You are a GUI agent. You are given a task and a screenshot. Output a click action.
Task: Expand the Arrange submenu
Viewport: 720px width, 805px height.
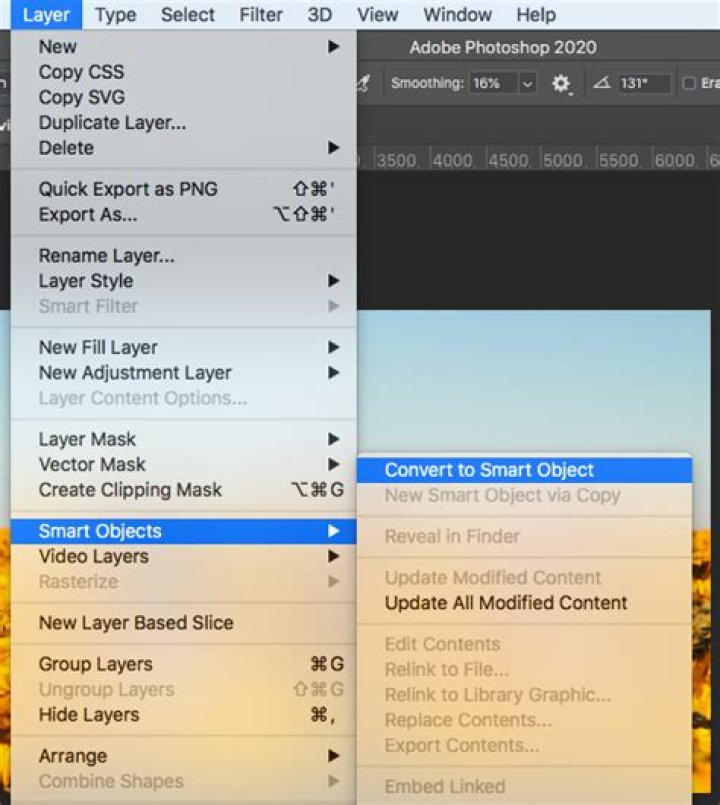pos(183,756)
